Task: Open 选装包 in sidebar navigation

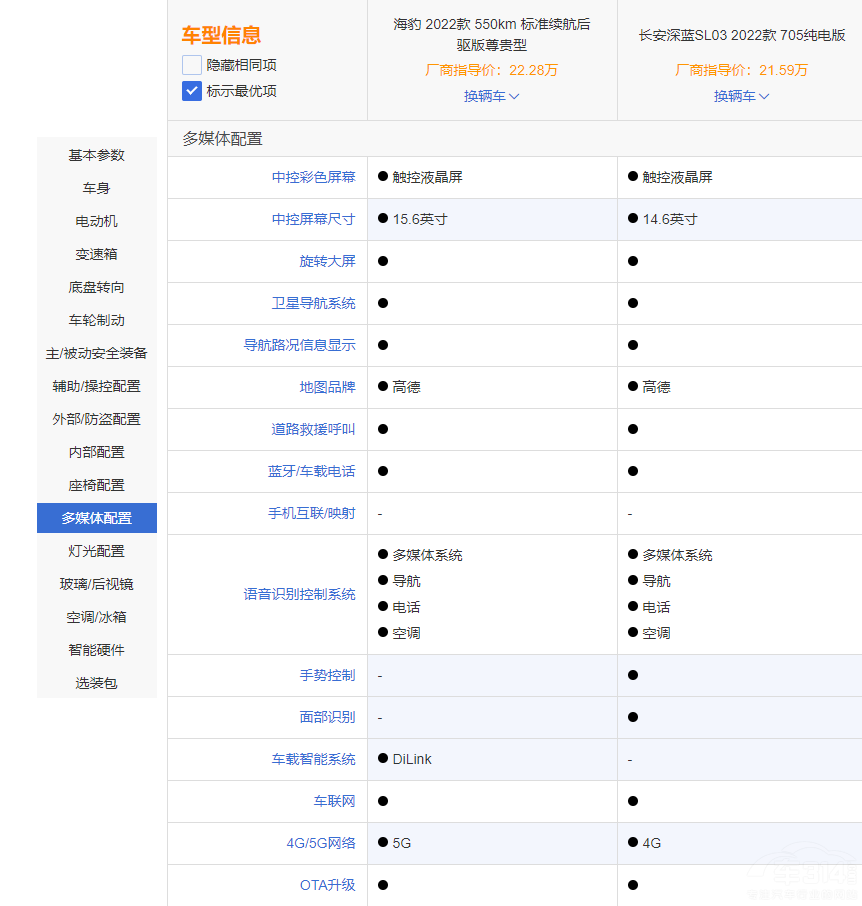Action: point(97,683)
